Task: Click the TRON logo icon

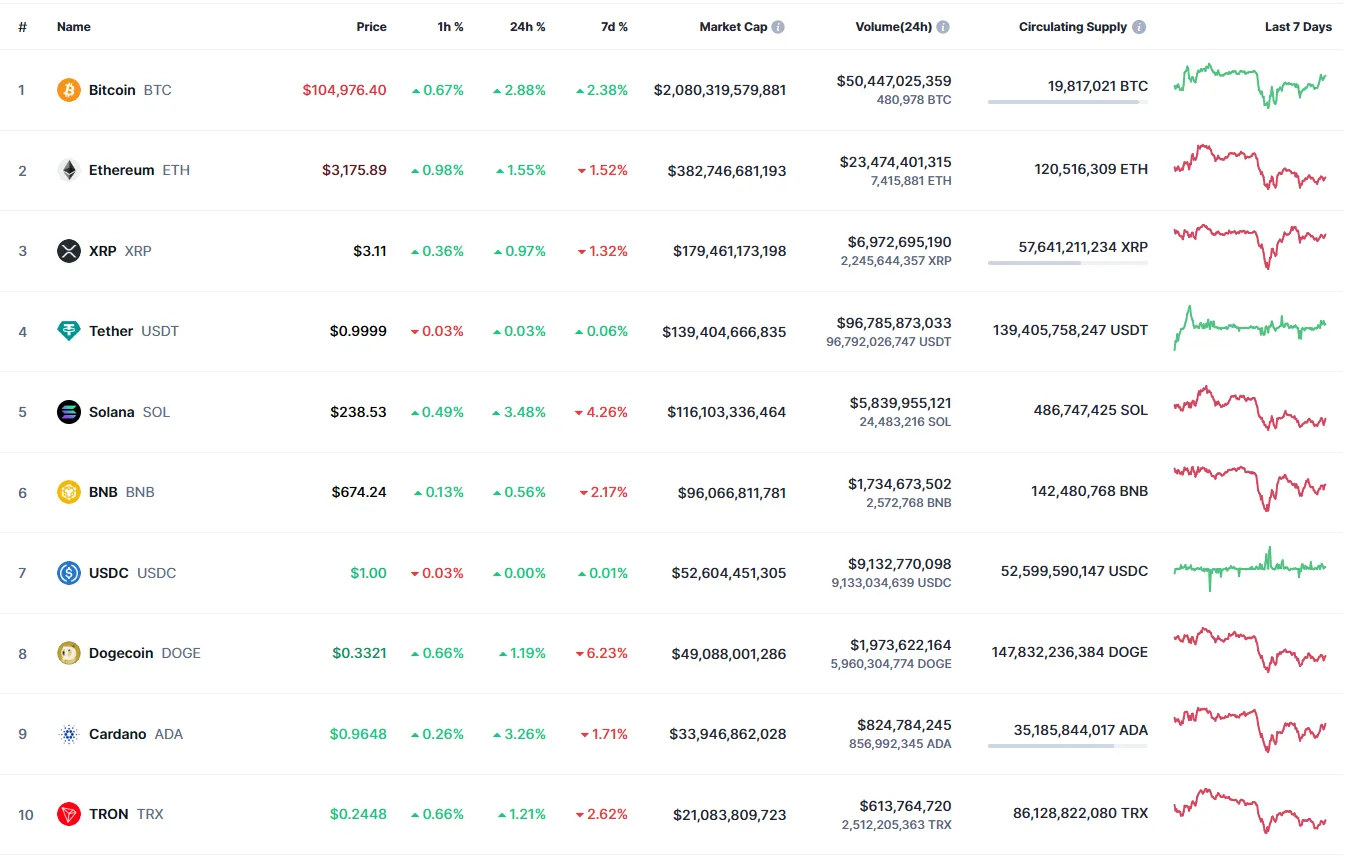Action: click(68, 814)
